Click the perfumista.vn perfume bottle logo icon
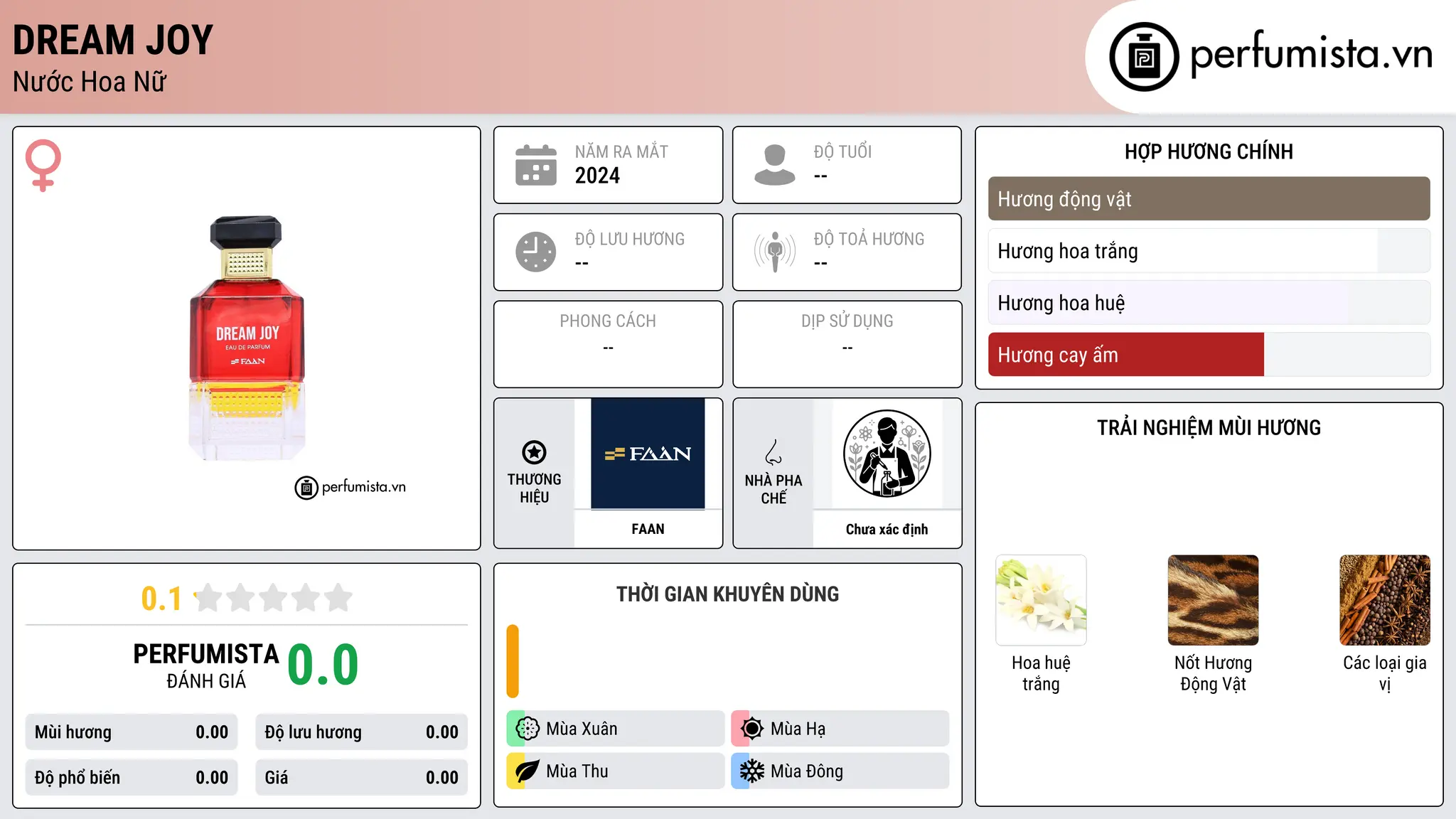Image resolution: width=1456 pixels, height=819 pixels. click(1144, 57)
